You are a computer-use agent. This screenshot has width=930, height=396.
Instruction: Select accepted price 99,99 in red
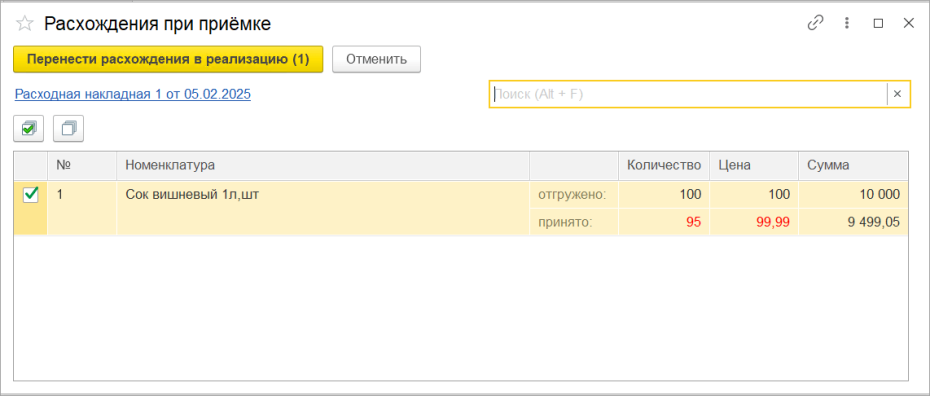[754, 222]
